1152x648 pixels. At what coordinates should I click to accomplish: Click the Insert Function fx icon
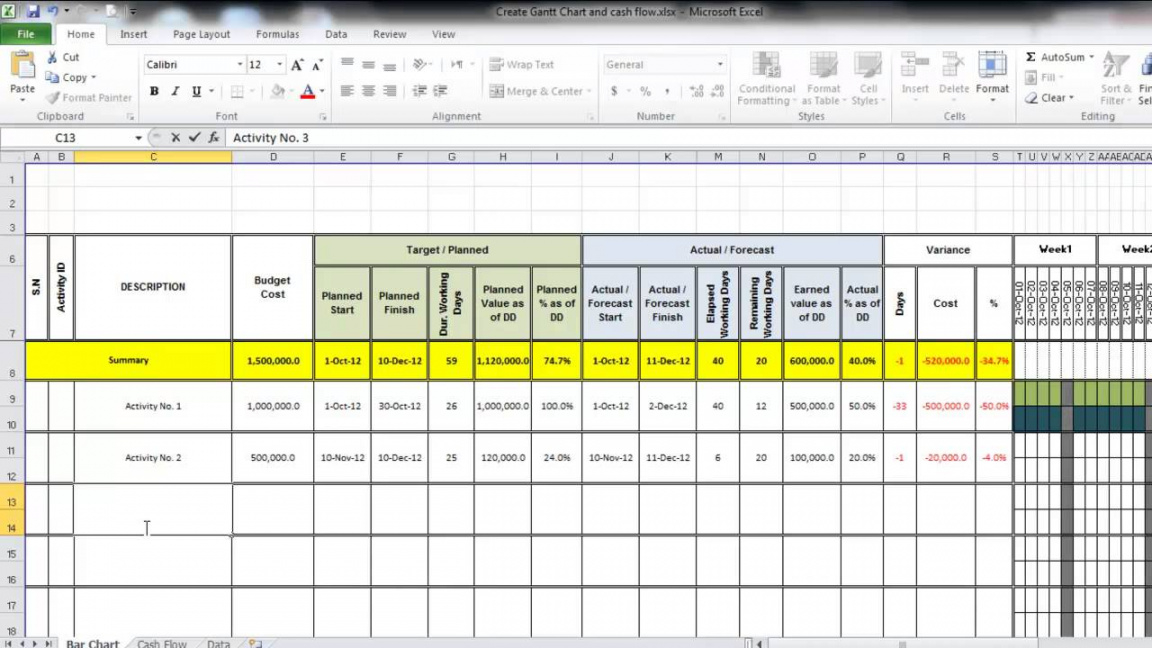(214, 138)
